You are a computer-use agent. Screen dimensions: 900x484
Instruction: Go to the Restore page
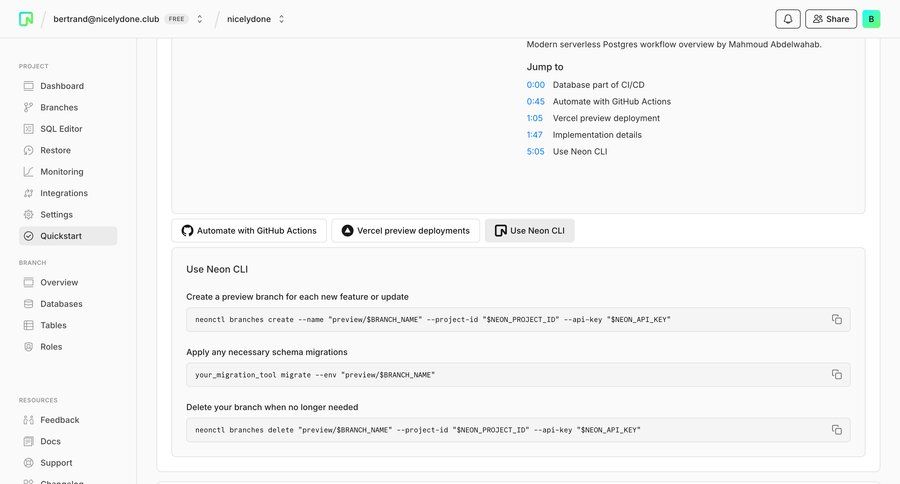click(x=68, y=150)
